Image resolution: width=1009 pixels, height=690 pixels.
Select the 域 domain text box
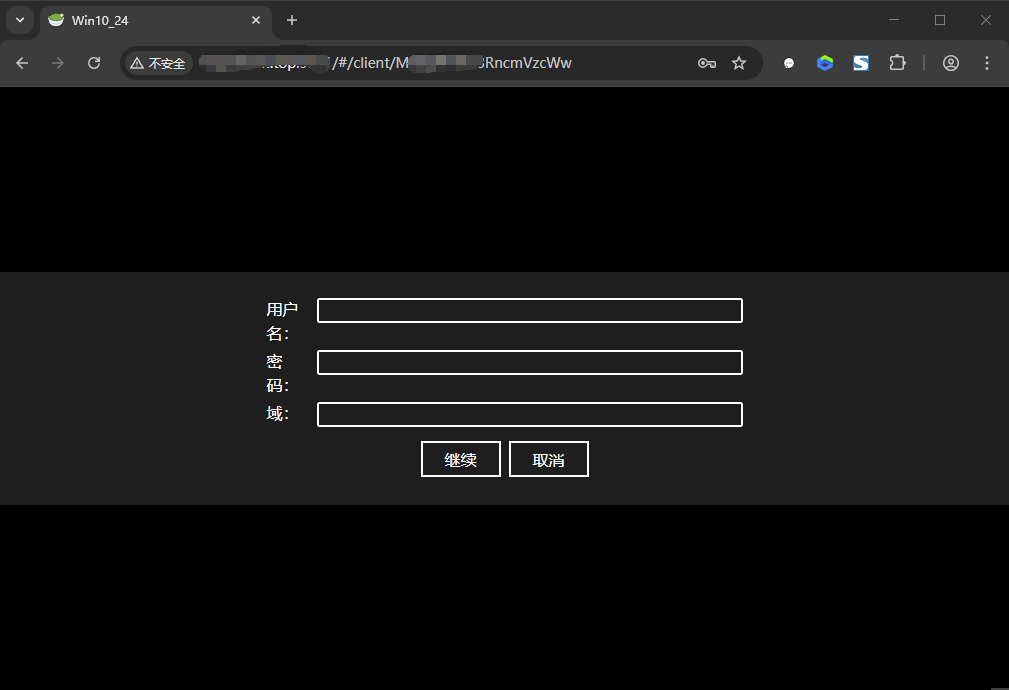click(529, 414)
